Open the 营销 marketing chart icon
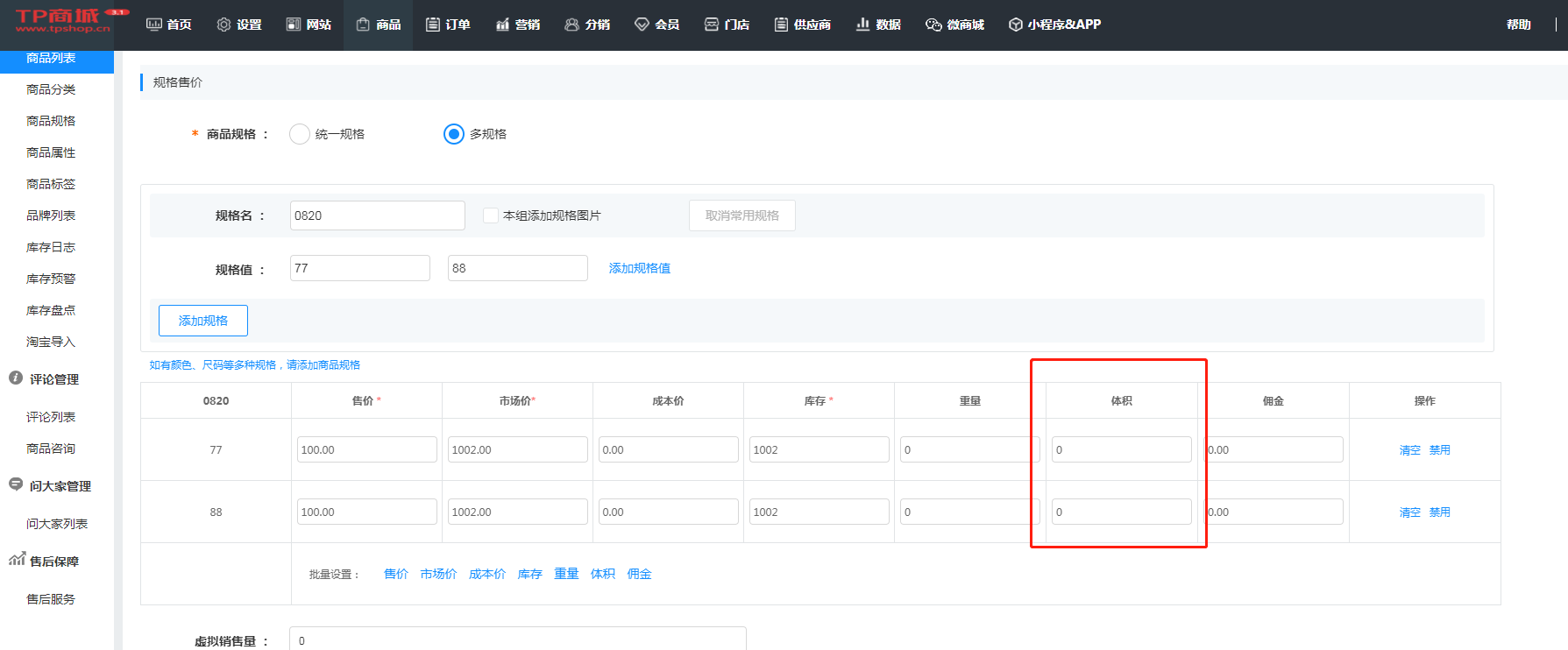The height and width of the screenshot is (650, 1568). (x=502, y=25)
